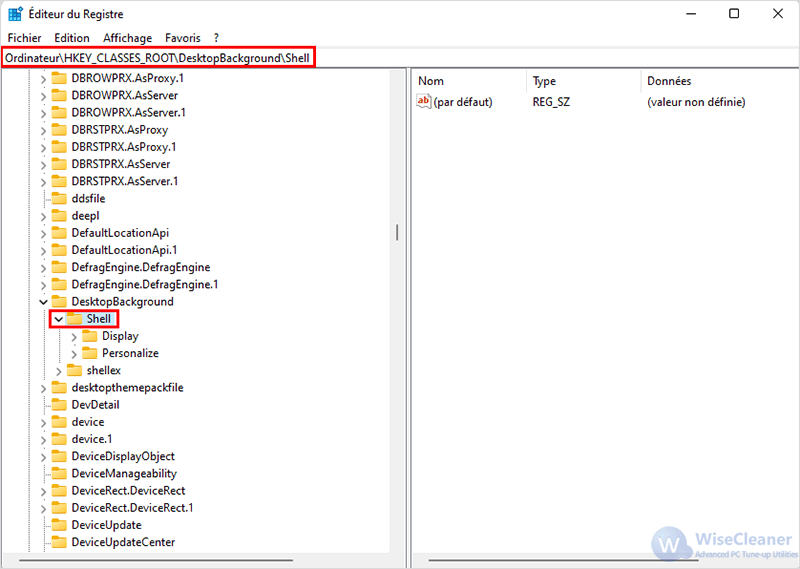Select the DeviceDisplayObject key label
The height and width of the screenshot is (569, 800).
click(123, 456)
